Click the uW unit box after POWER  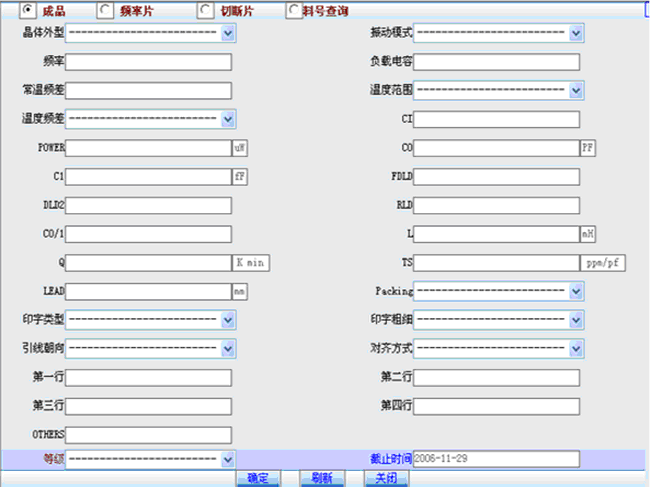pos(240,148)
